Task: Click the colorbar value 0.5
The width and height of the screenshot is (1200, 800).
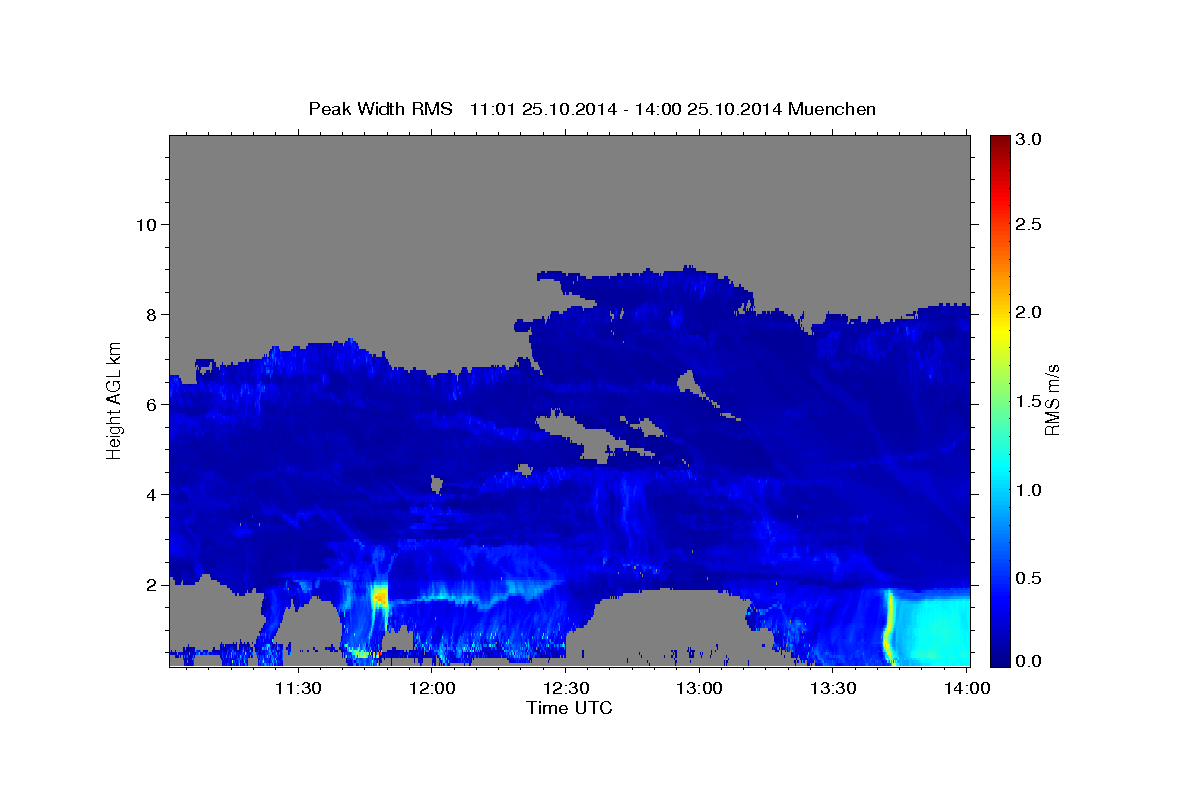Action: pyautogui.click(x=1029, y=578)
